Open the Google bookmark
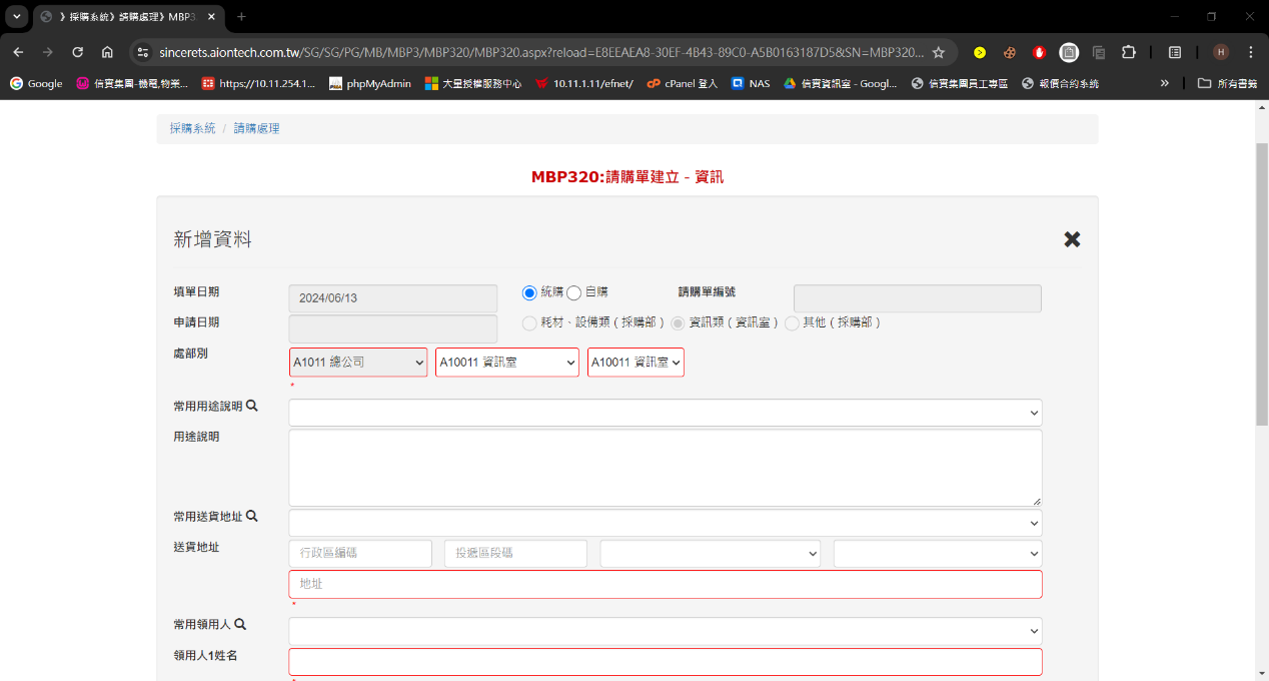1269x681 pixels. pyautogui.click(x=36, y=83)
